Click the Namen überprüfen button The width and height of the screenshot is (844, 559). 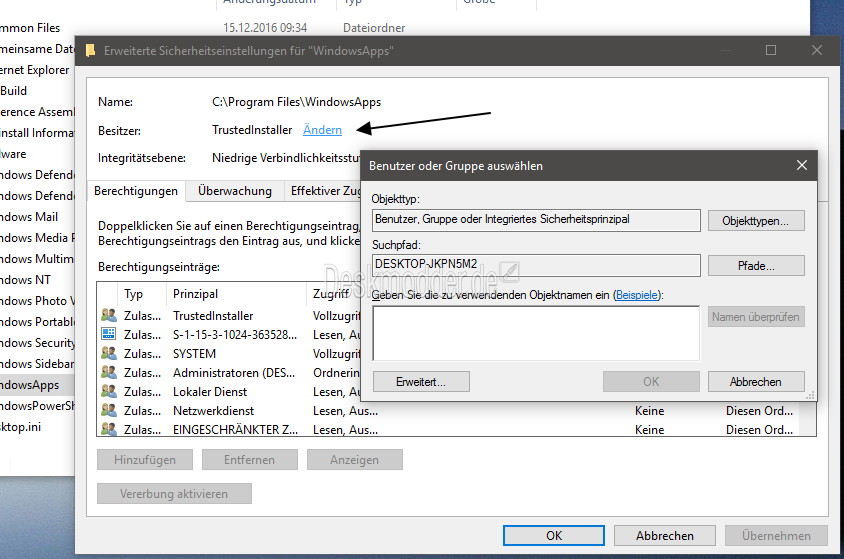[x=756, y=317]
